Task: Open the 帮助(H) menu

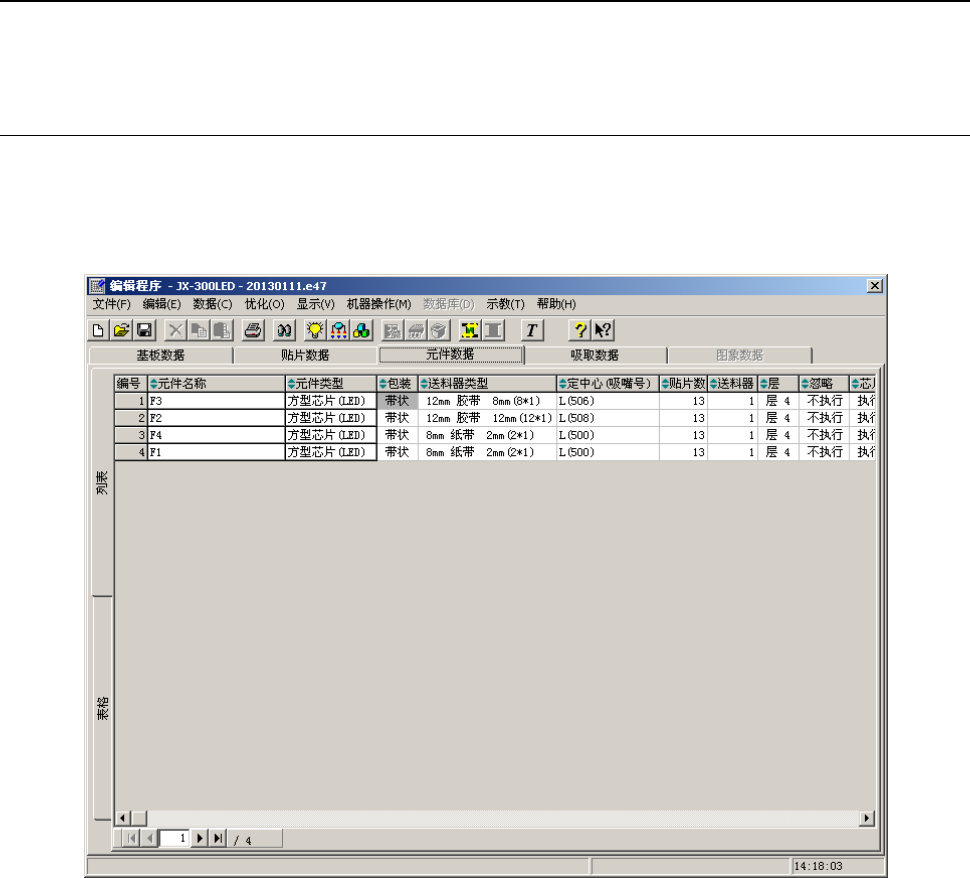Action: click(556, 304)
